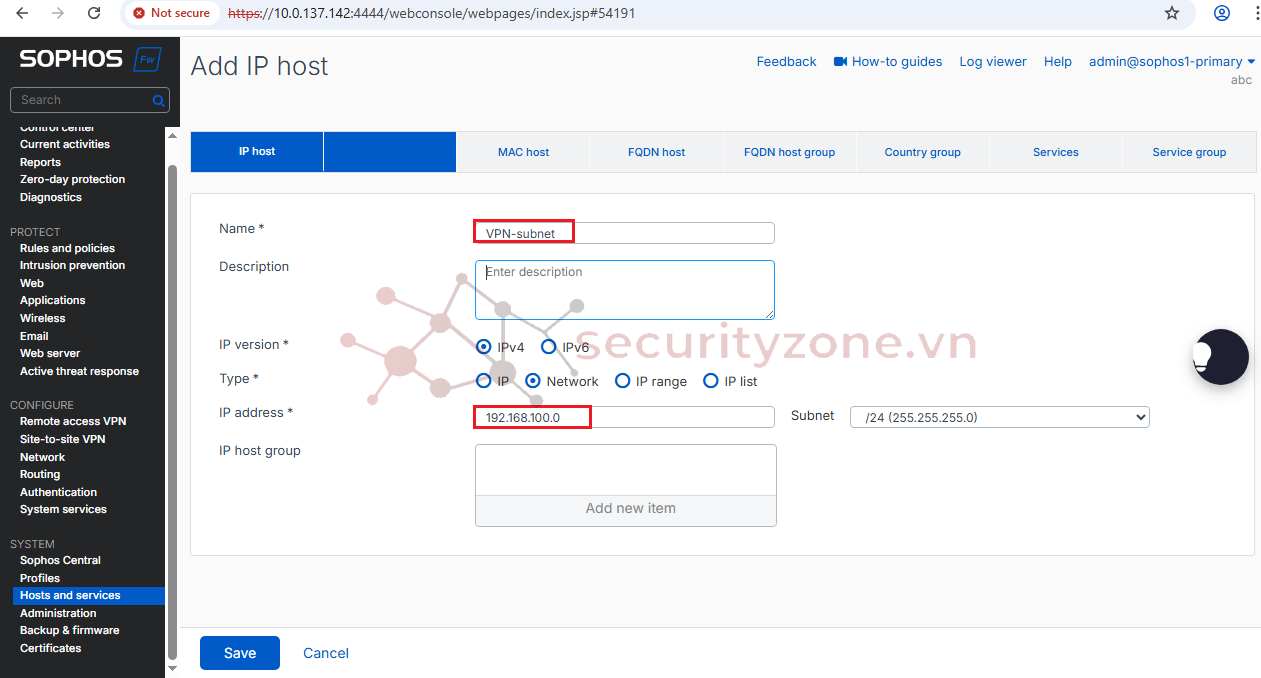1261x678 pixels.
Task: Click the Cancel link
Action: [x=326, y=653]
